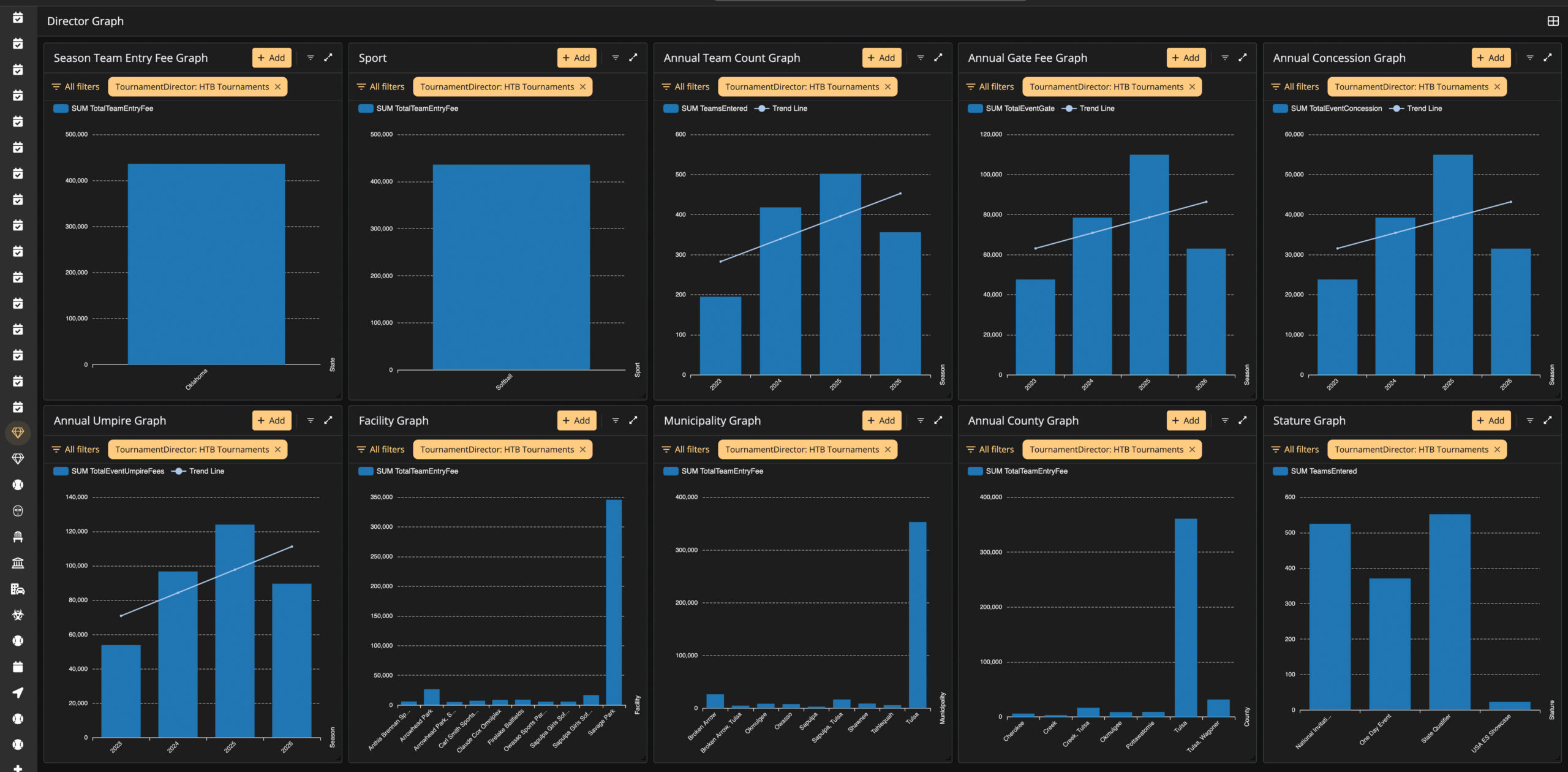Screen dimensions: 1568x772
Task: Expand the Sport panel to fullscreen
Action: tap(633, 58)
